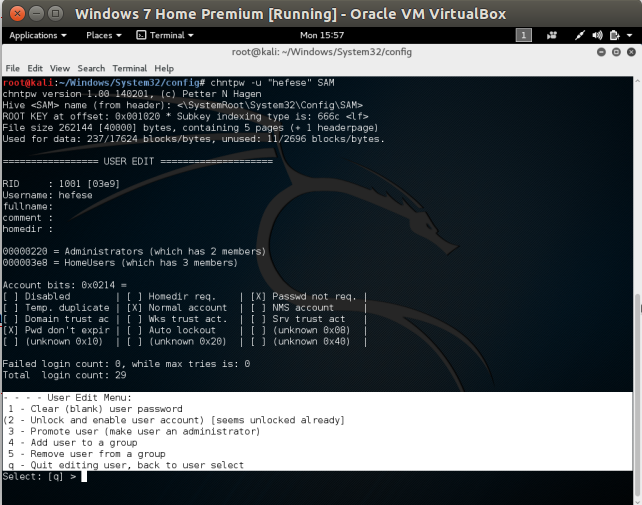Click the battery/power status icon
This screenshot has width=642, height=505.
(x=614, y=35)
